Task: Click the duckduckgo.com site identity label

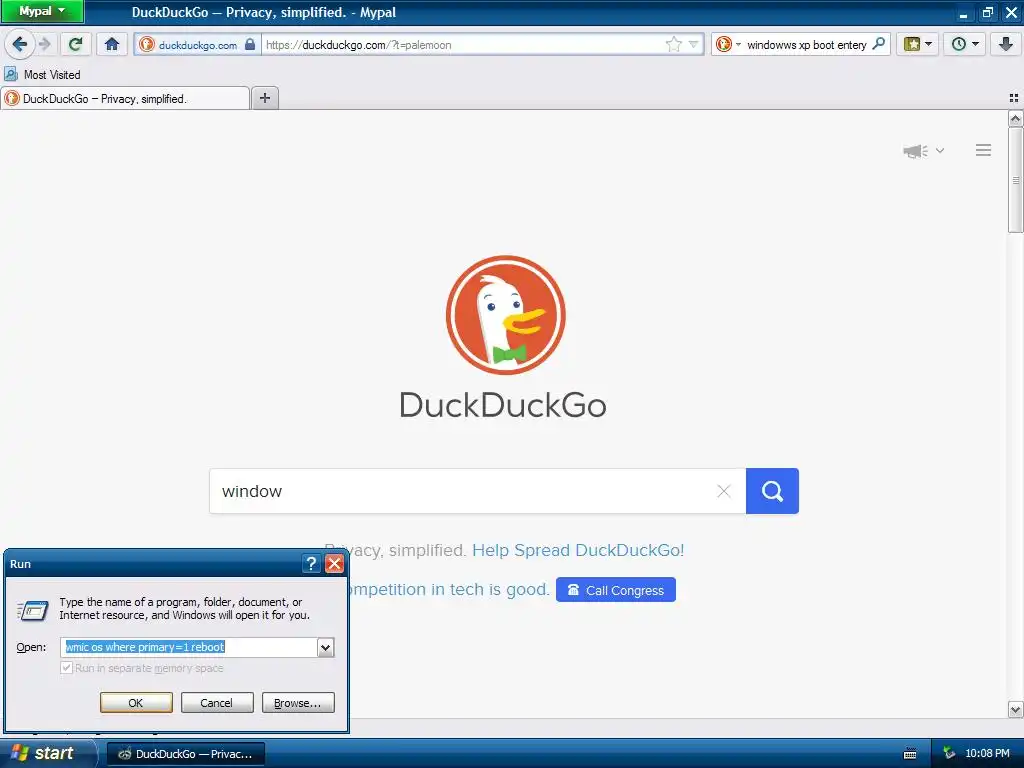Action: pos(198,45)
